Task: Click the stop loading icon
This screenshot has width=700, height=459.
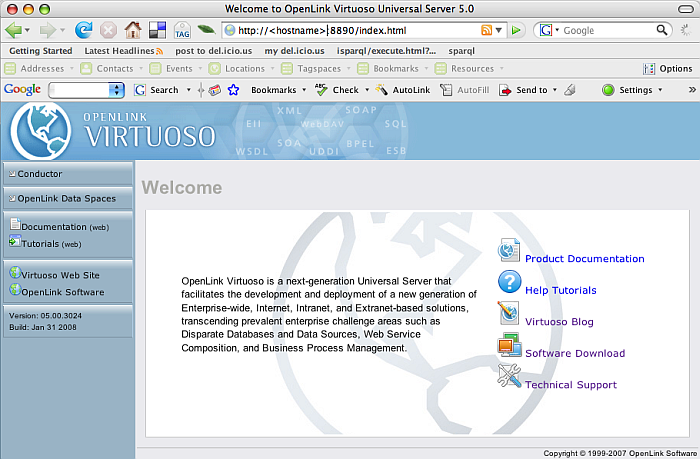Action: tap(108, 30)
